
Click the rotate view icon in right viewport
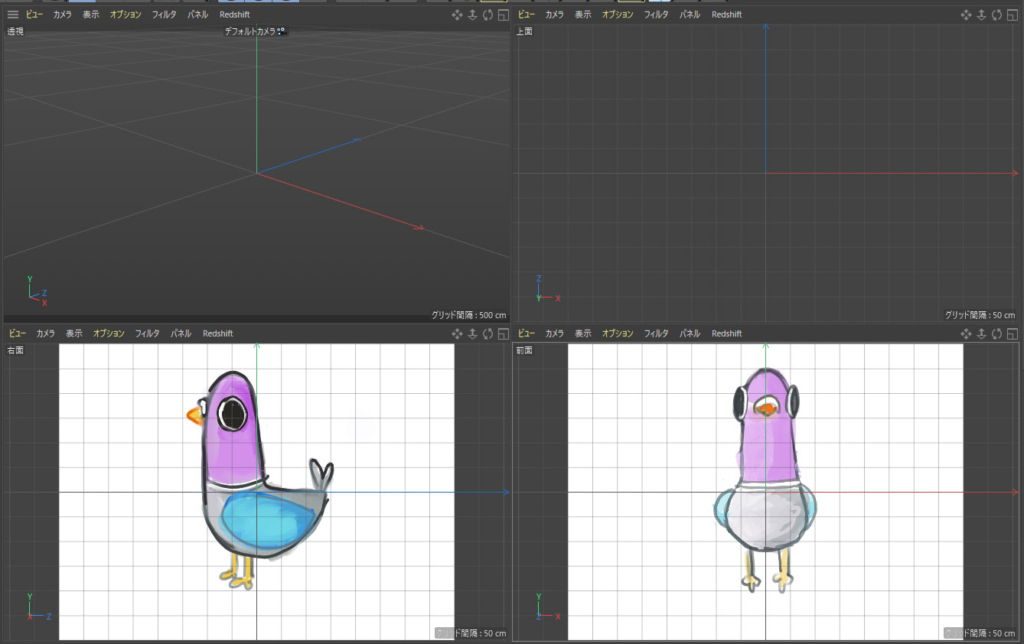pos(487,333)
